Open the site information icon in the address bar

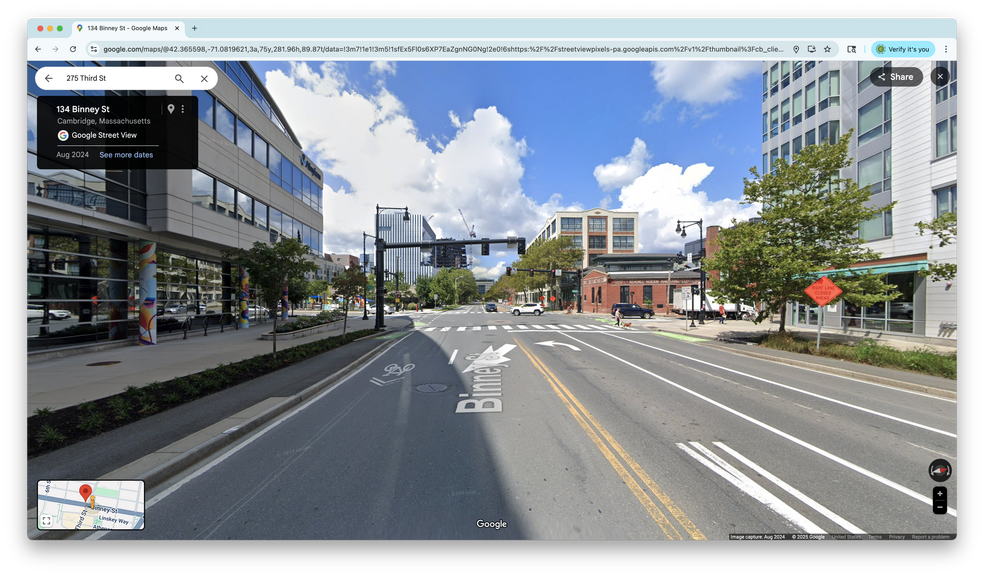pyautogui.click(x=93, y=49)
